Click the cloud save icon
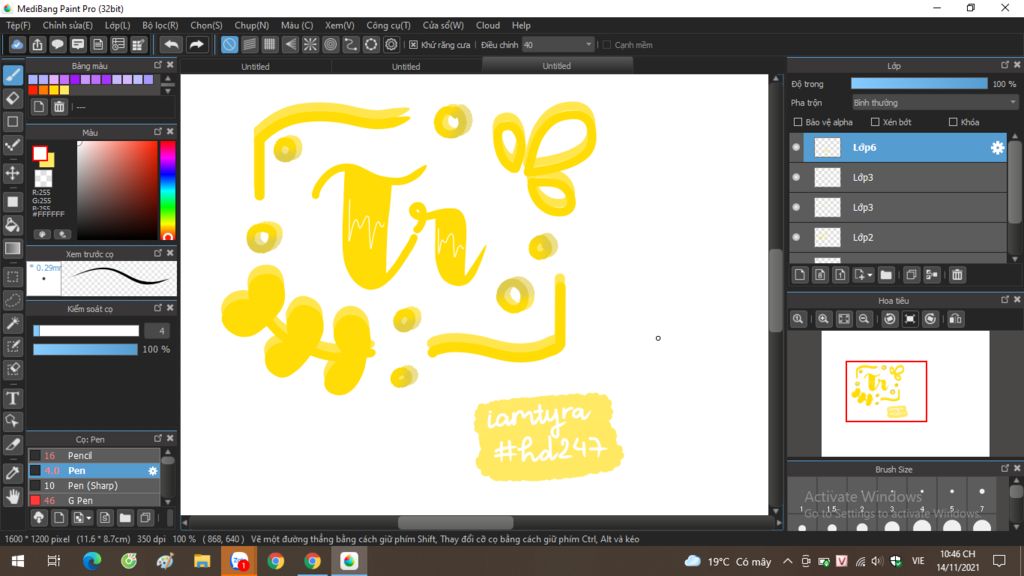Screen dimensions: 1024x576 pos(17,44)
